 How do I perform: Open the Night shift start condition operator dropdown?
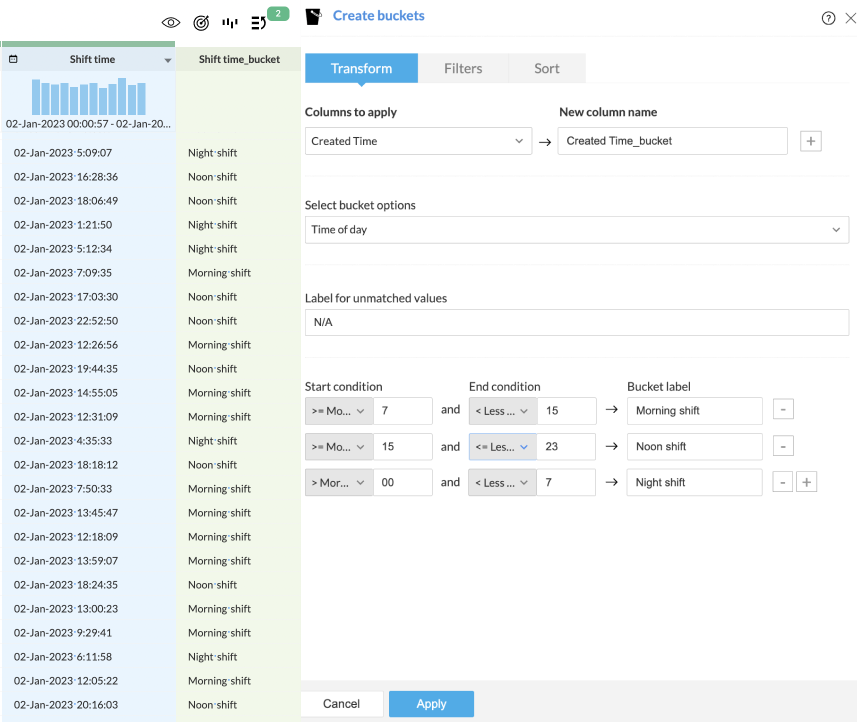[338, 483]
